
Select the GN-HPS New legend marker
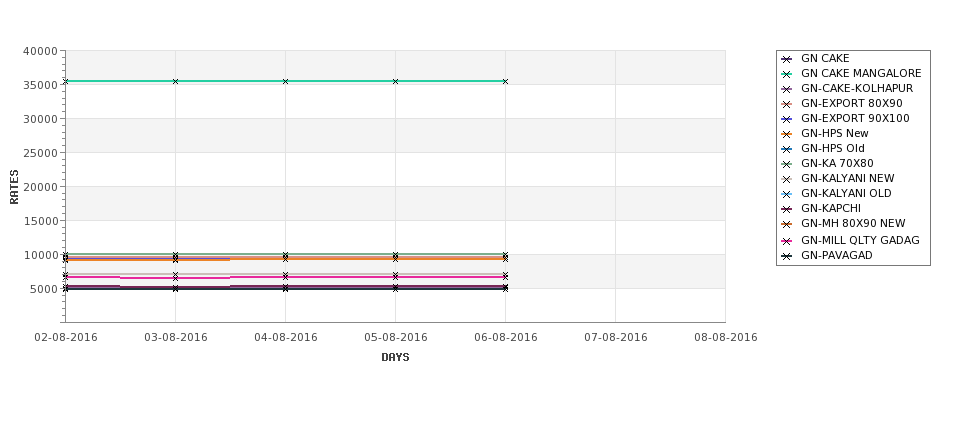tap(787, 134)
